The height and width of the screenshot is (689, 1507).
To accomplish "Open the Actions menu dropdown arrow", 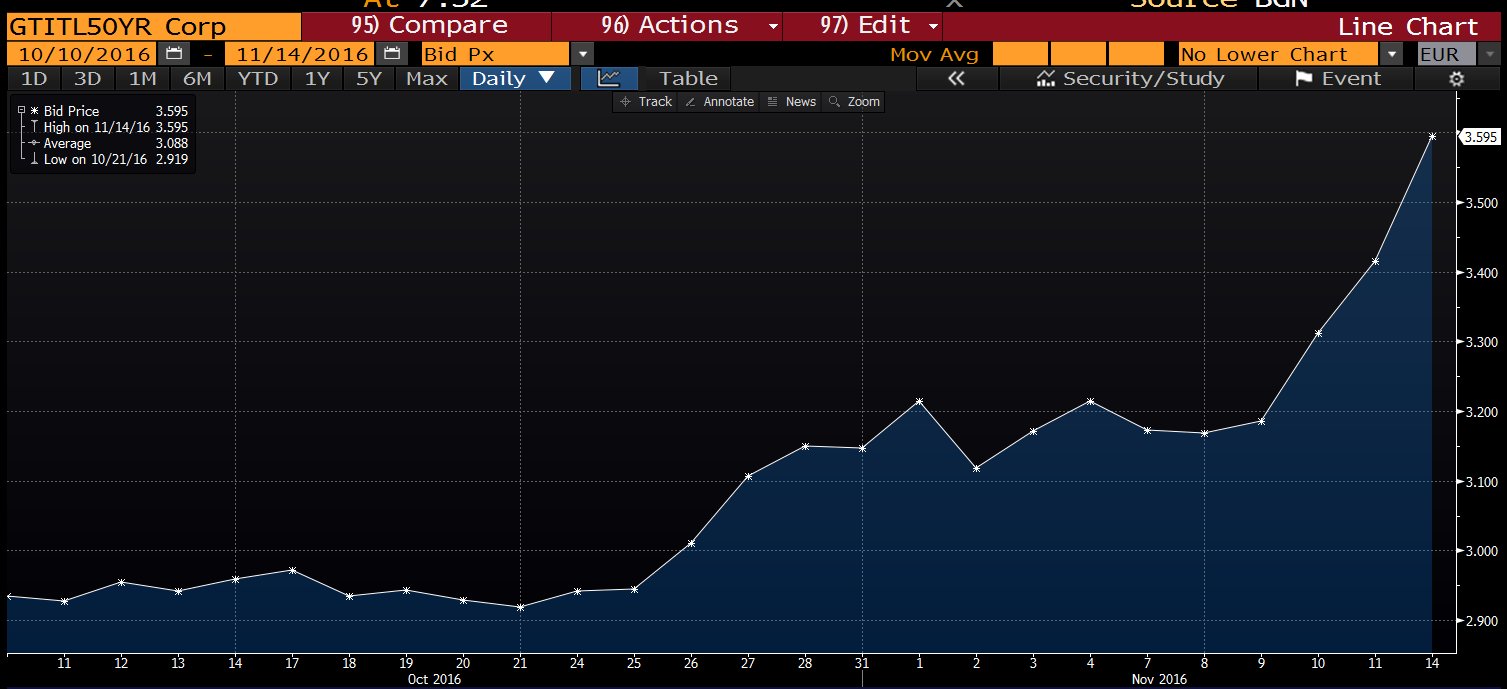I will click(771, 26).
